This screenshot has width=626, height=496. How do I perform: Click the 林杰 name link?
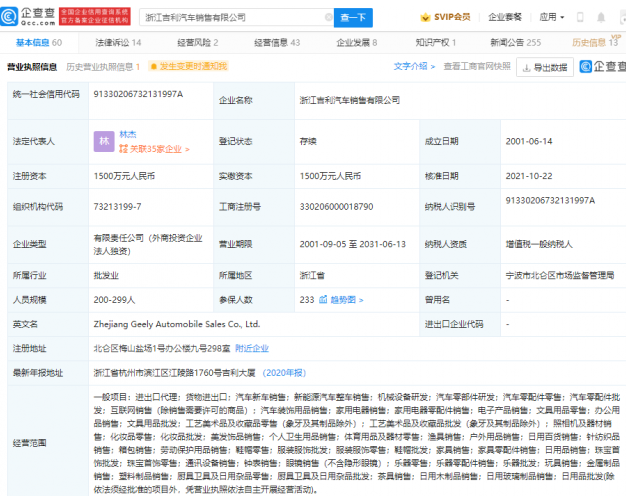tap(128, 134)
